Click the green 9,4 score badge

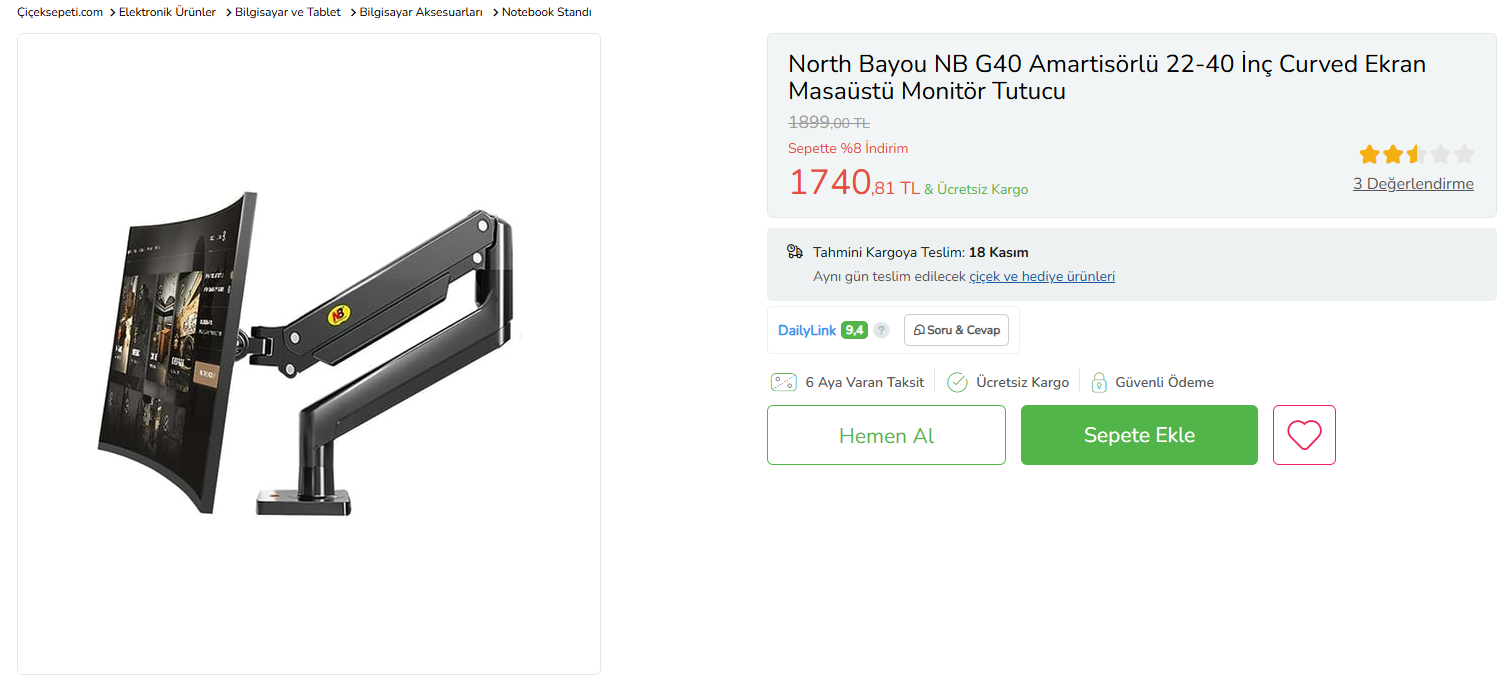pos(854,330)
